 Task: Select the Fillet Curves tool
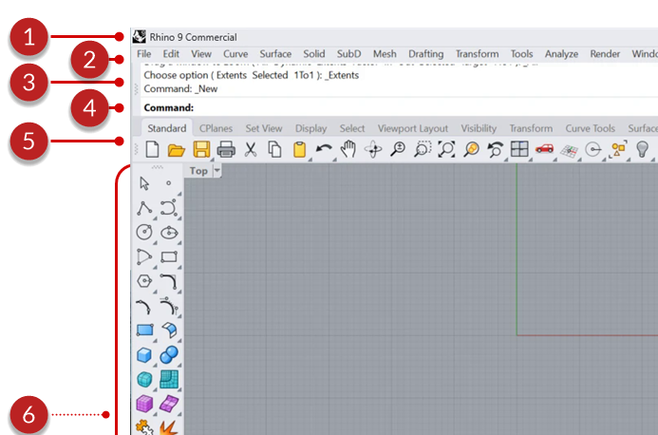169,281
